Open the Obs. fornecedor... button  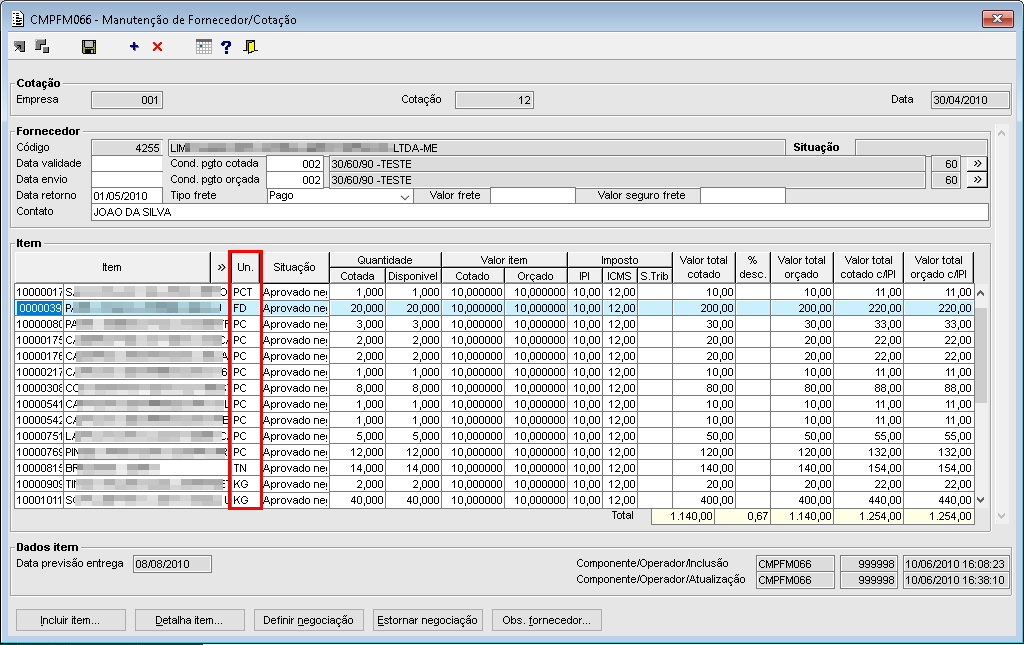(x=545, y=620)
